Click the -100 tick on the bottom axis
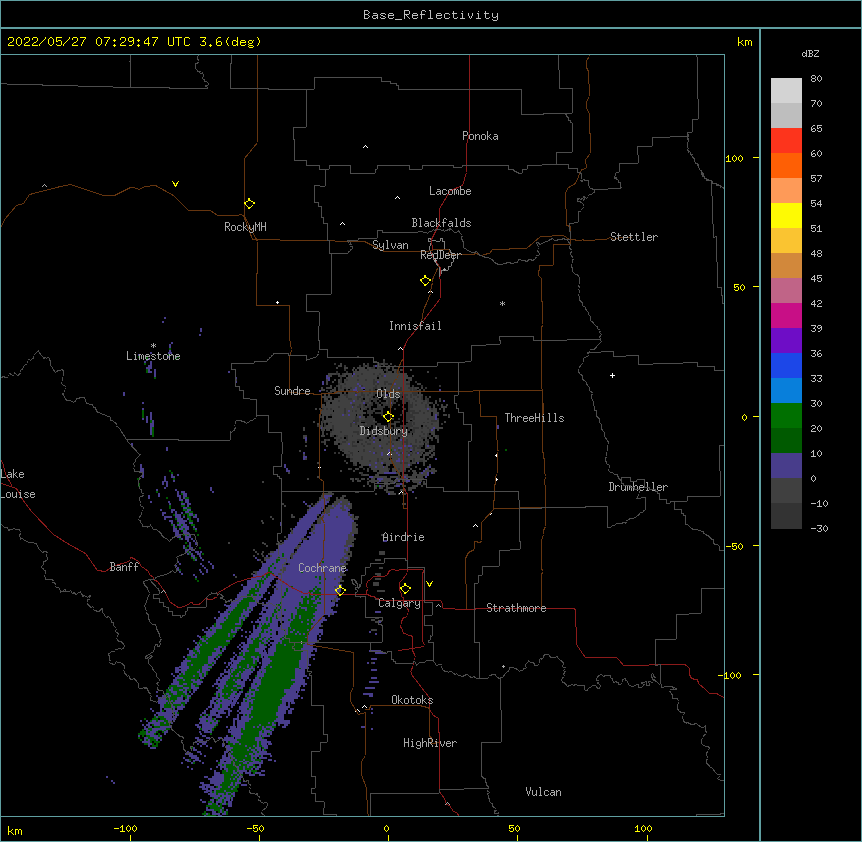Viewport: 862px width, 842px height. pyautogui.click(x=125, y=828)
